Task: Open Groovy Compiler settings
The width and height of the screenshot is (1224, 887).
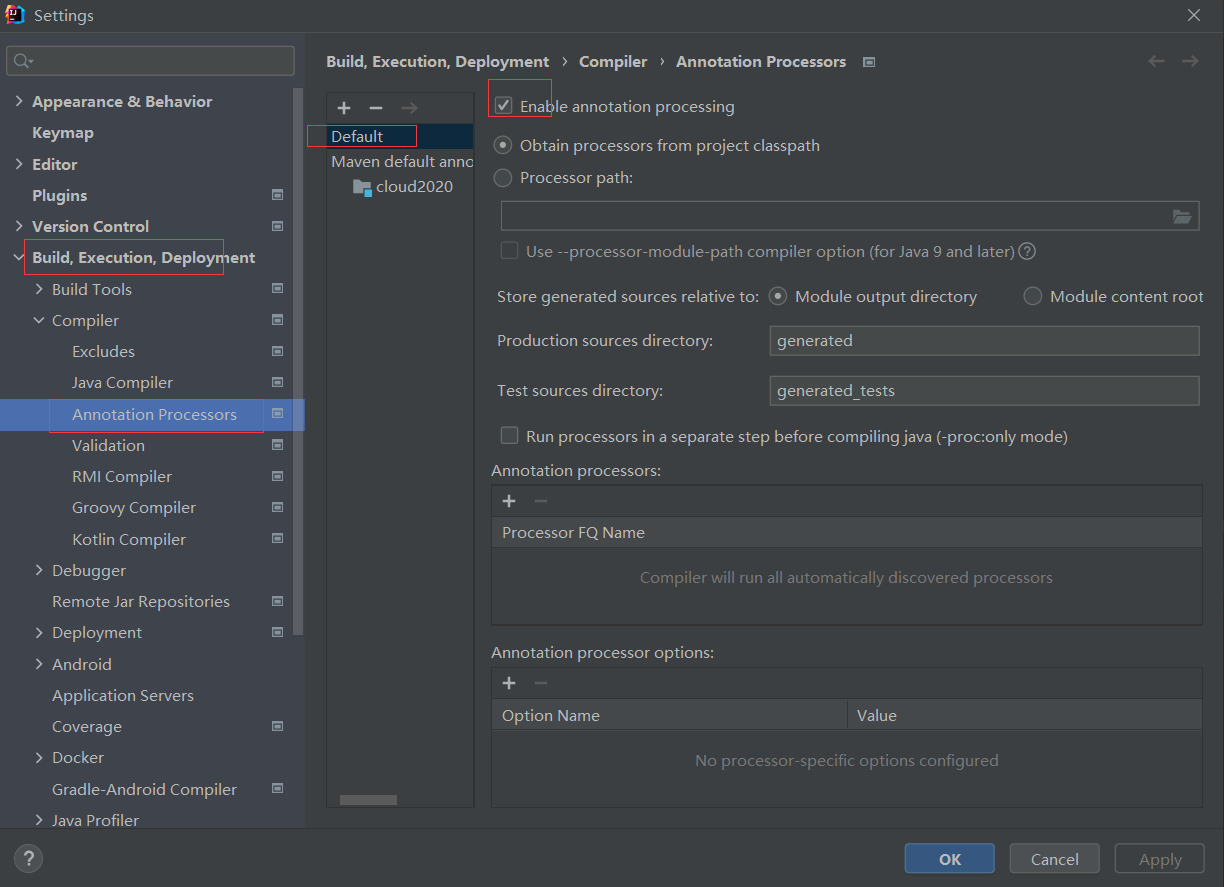Action: click(134, 507)
